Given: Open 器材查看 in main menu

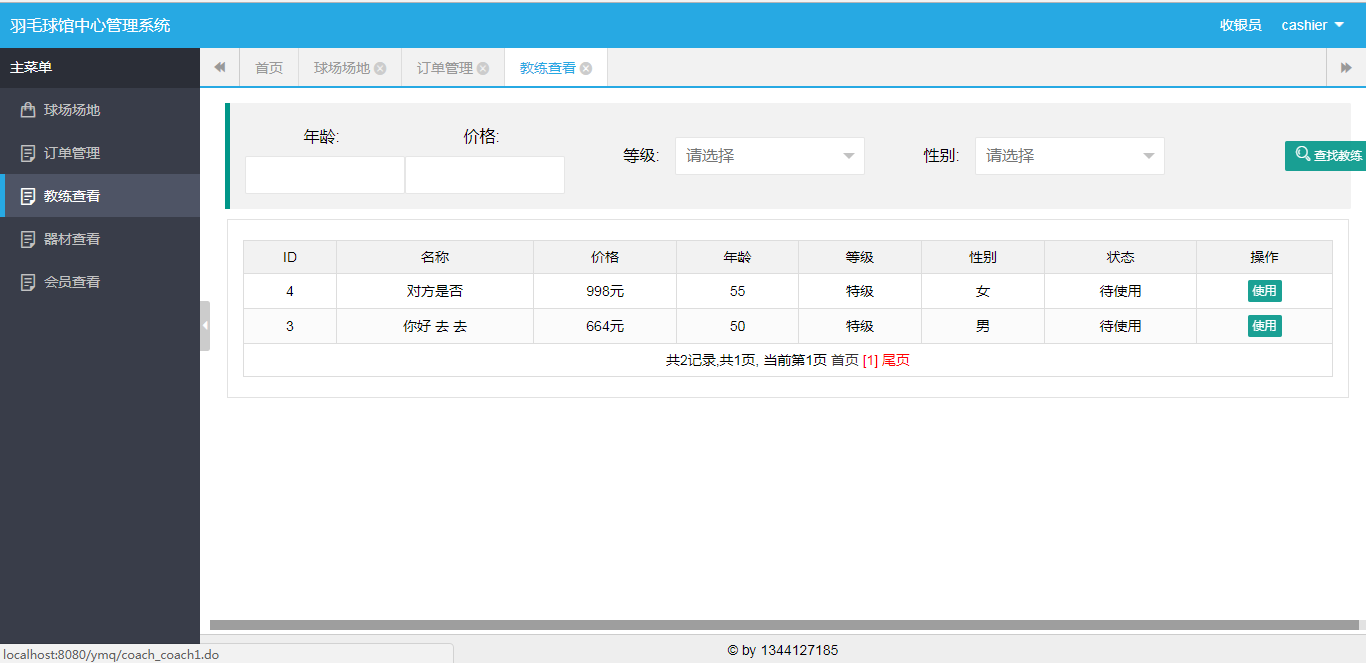Looking at the screenshot, I should (x=100, y=239).
